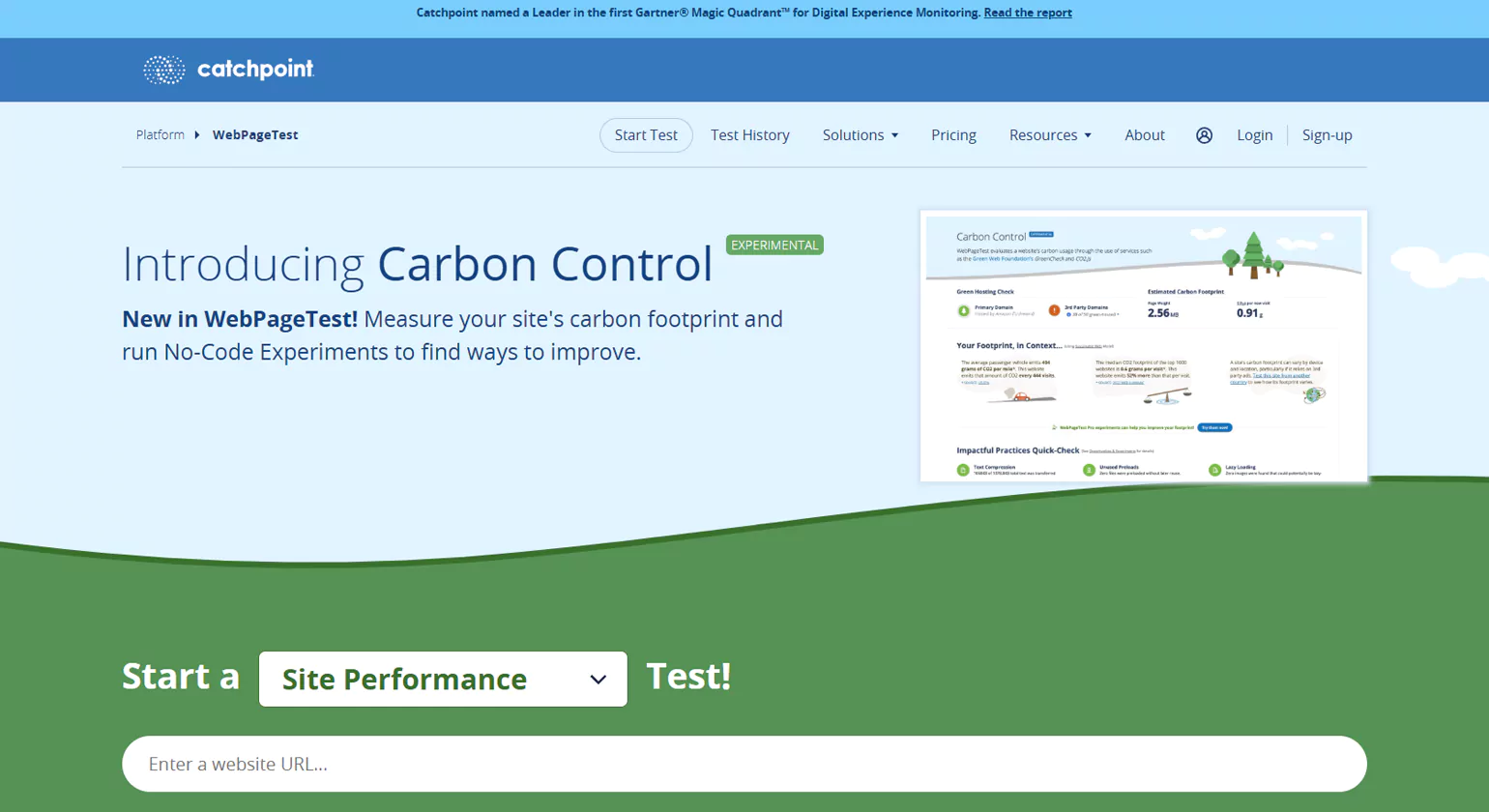Switch to Test History
The image size is (1489, 812).
(x=749, y=135)
